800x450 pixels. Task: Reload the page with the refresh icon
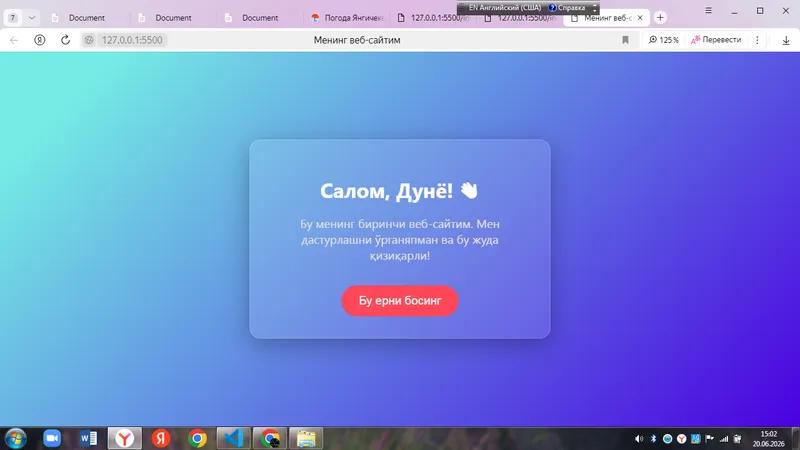tap(65, 40)
